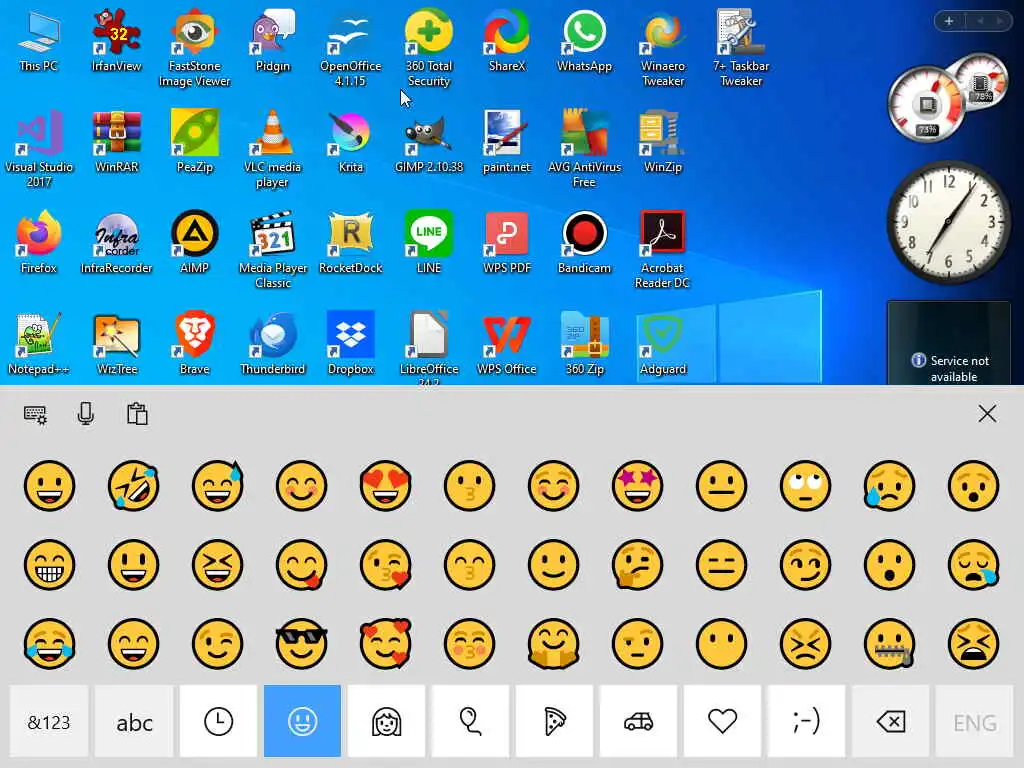1024x768 pixels.
Task: Activate the microphone dictation icon
Action: click(x=86, y=414)
